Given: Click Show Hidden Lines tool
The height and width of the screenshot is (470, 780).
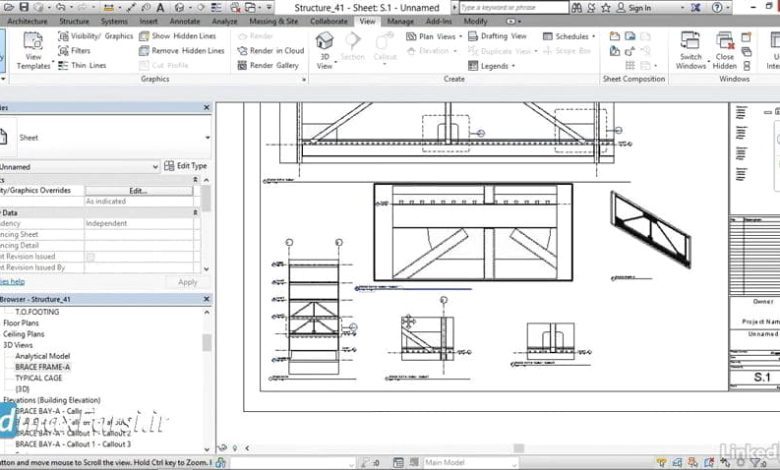Looking at the screenshot, I should tap(178, 36).
